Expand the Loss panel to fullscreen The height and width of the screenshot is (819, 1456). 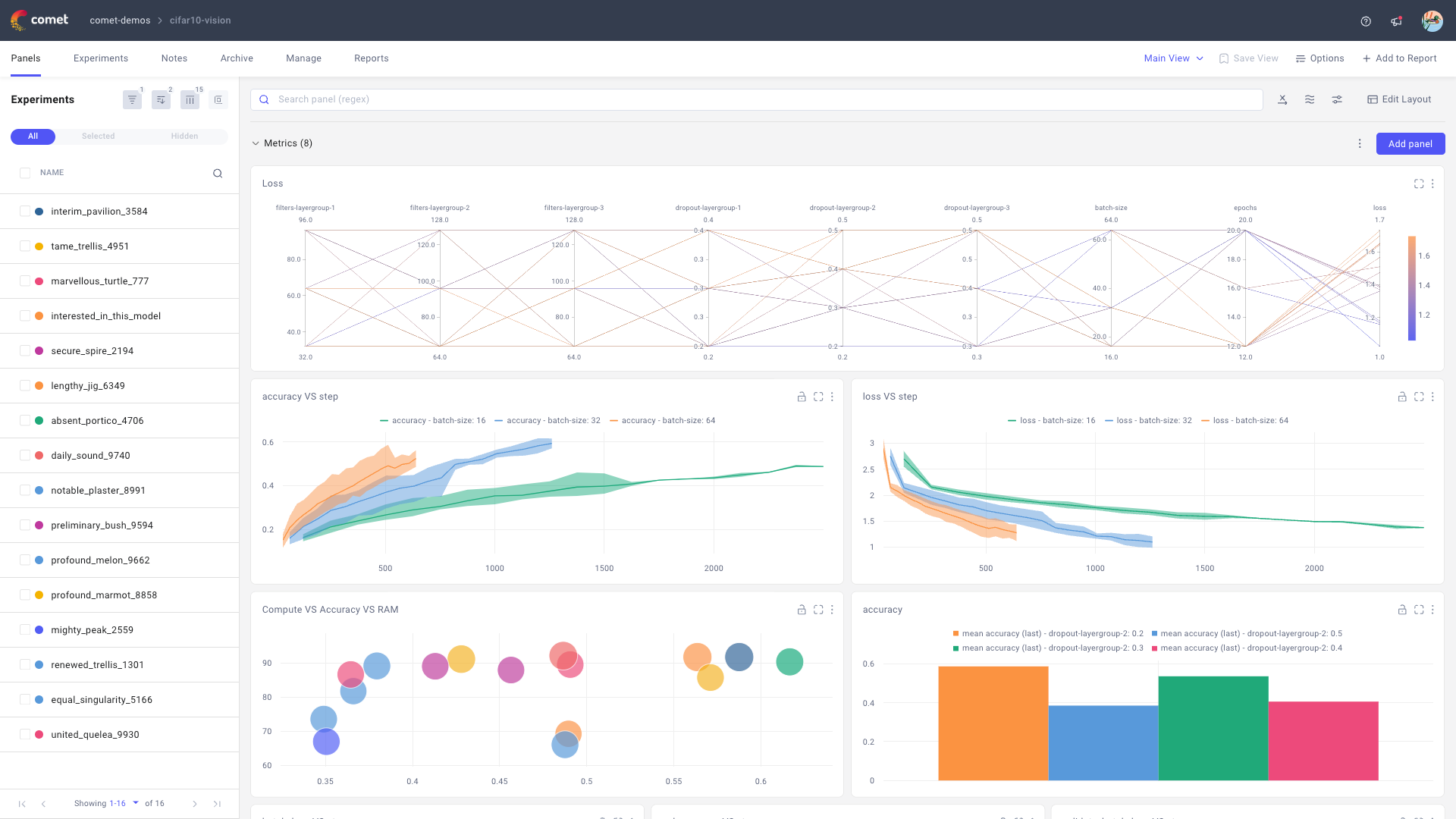(x=1419, y=184)
